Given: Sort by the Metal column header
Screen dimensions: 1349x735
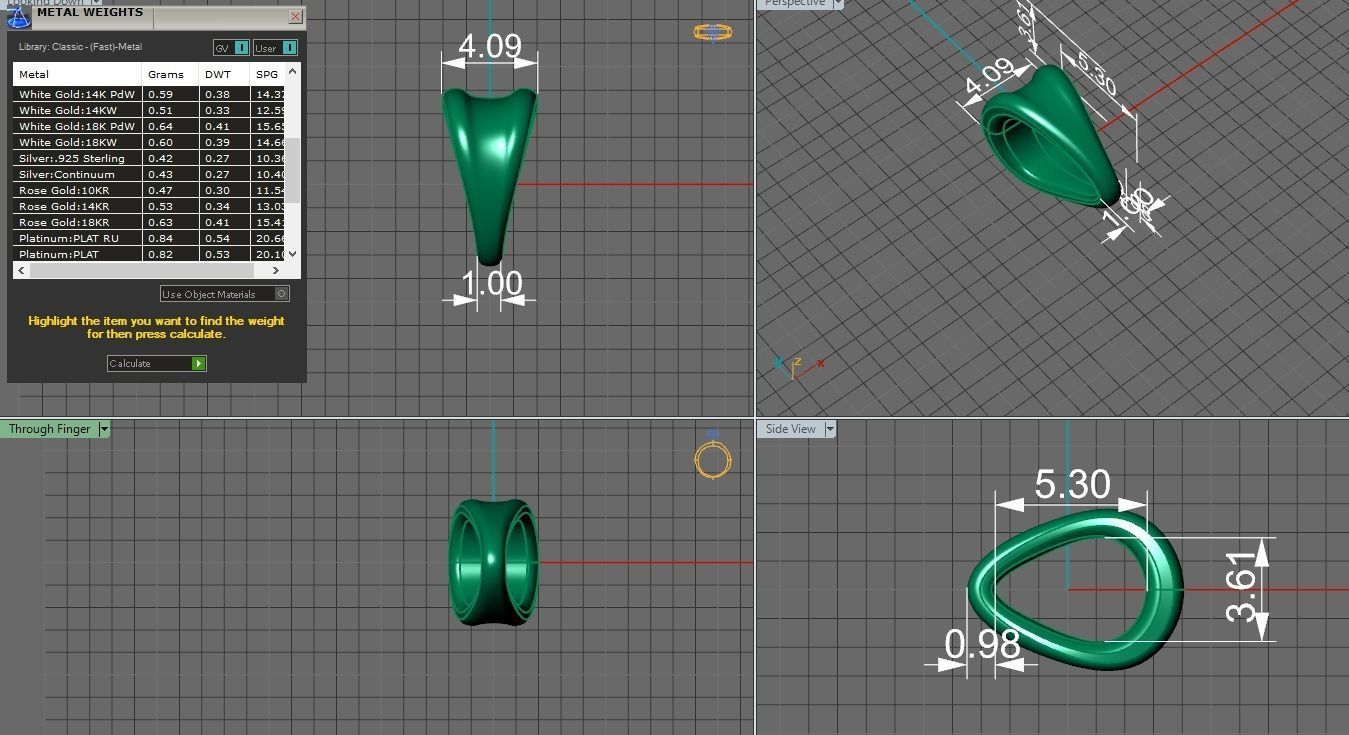Looking at the screenshot, I should (x=77, y=74).
